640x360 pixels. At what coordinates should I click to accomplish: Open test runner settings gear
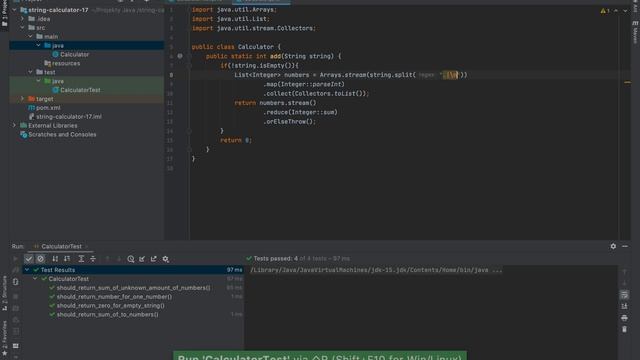click(x=166, y=259)
